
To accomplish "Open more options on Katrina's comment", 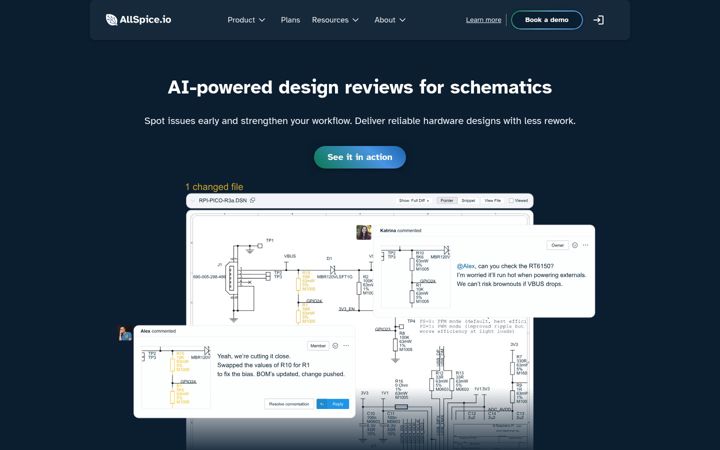I will [585, 245].
